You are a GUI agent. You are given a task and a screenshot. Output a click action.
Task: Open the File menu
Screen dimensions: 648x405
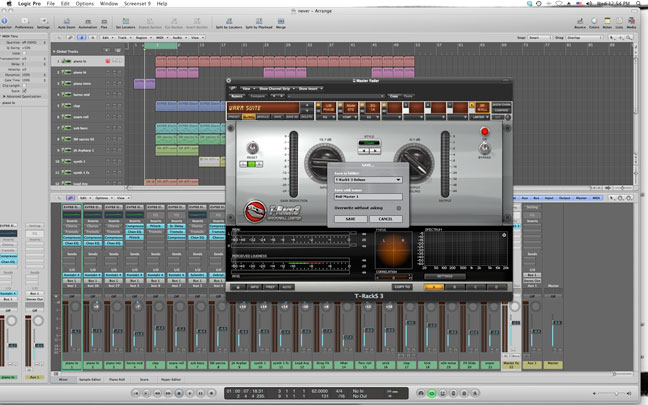pyautogui.click(x=50, y=3)
